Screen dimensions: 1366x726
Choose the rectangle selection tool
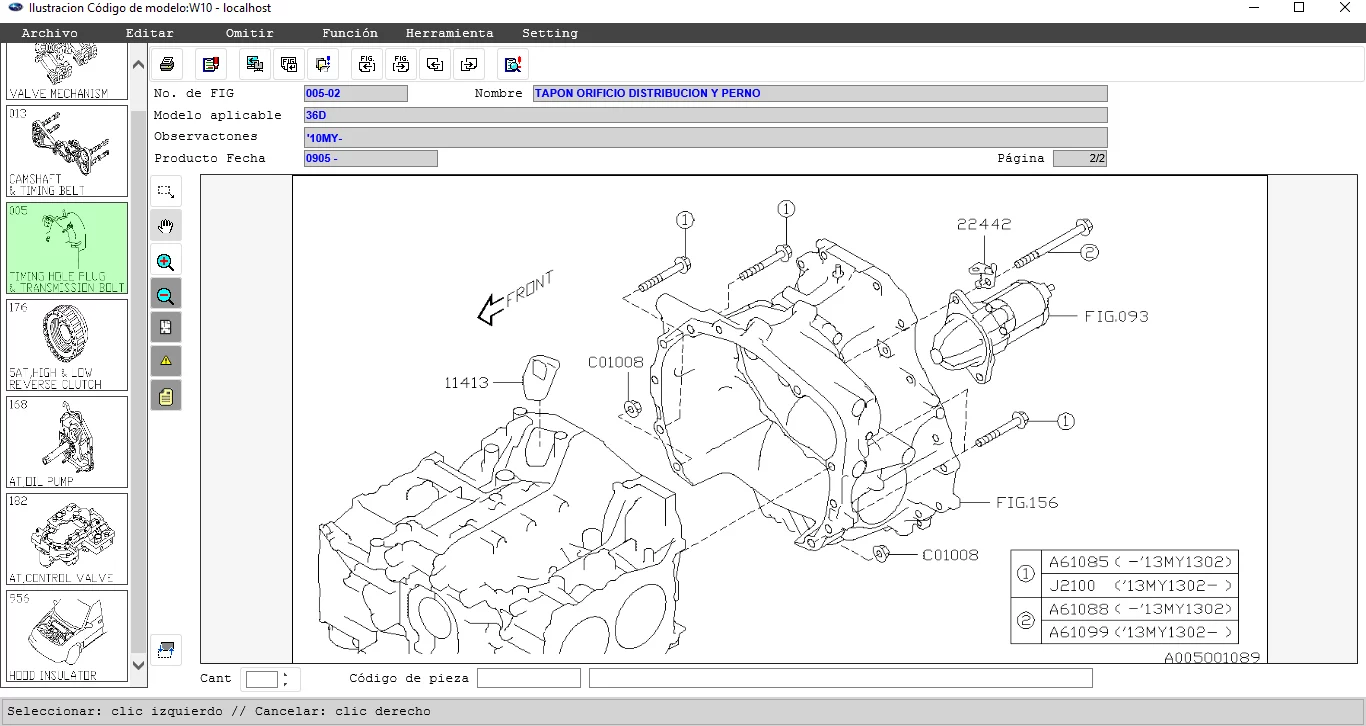pos(166,191)
